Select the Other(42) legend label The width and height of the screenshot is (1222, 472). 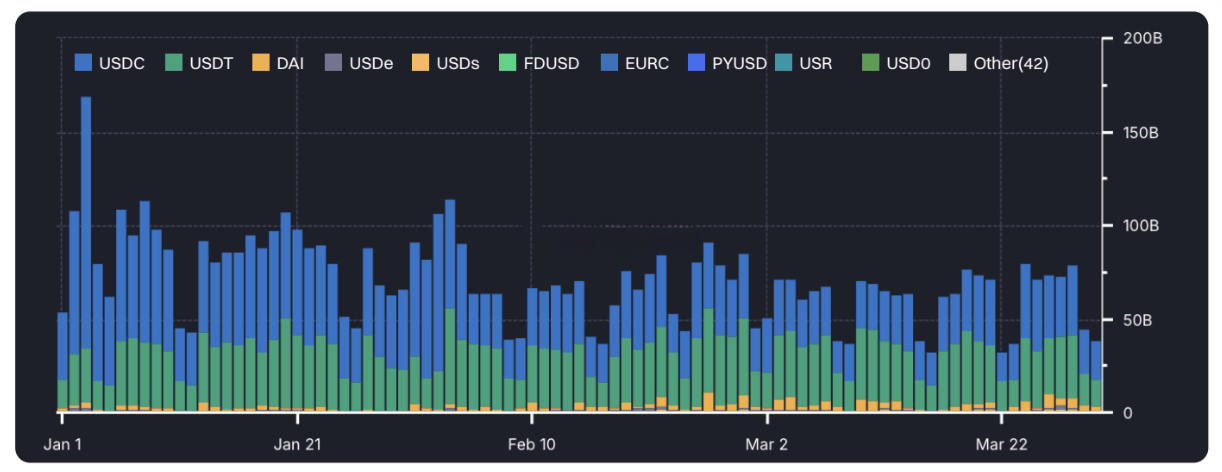pyautogui.click(x=1010, y=63)
